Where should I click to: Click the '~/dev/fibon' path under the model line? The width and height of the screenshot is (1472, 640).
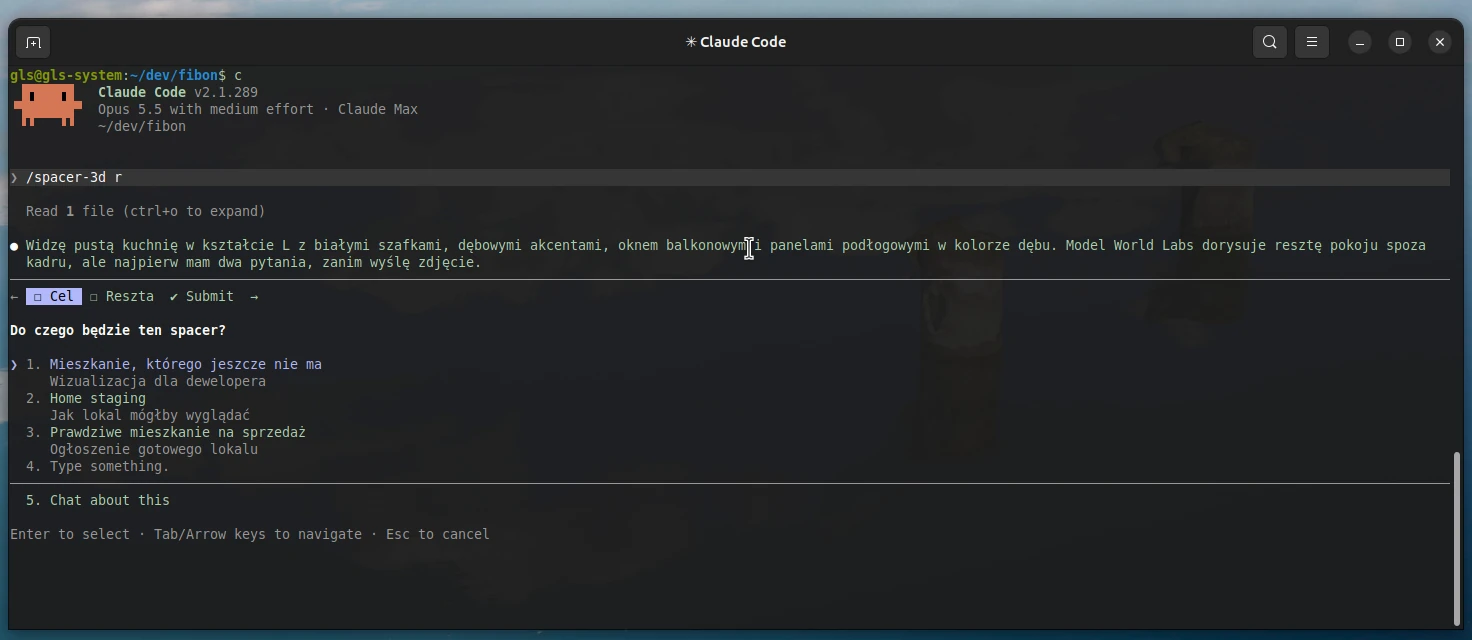click(x=142, y=127)
